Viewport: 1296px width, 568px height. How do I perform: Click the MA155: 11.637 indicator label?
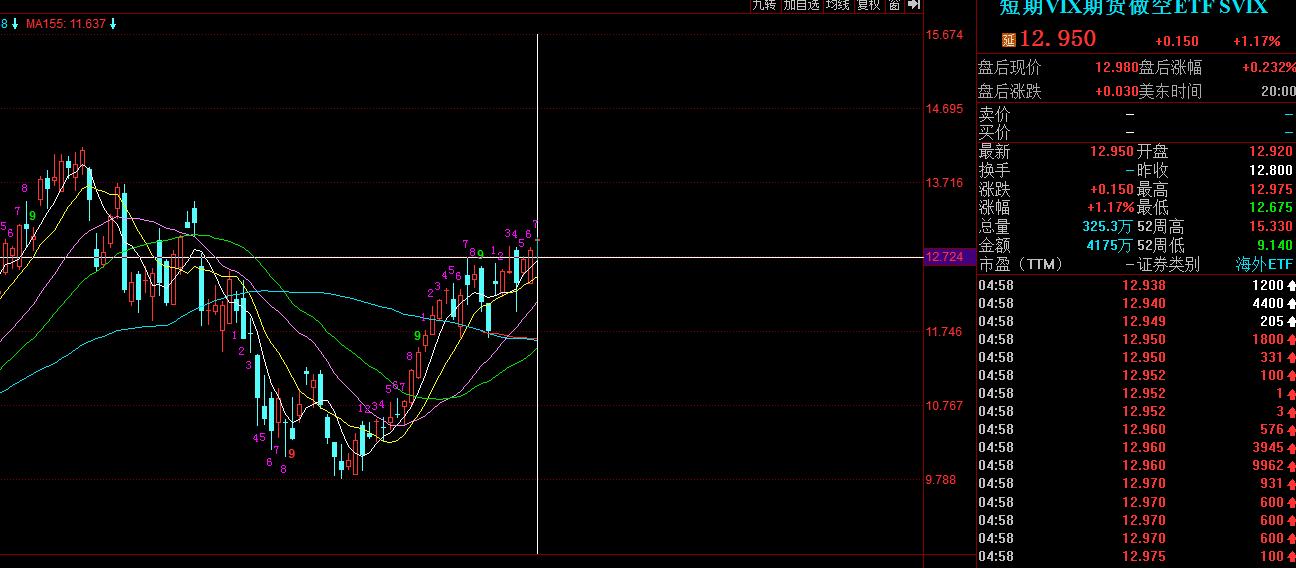click(65, 23)
